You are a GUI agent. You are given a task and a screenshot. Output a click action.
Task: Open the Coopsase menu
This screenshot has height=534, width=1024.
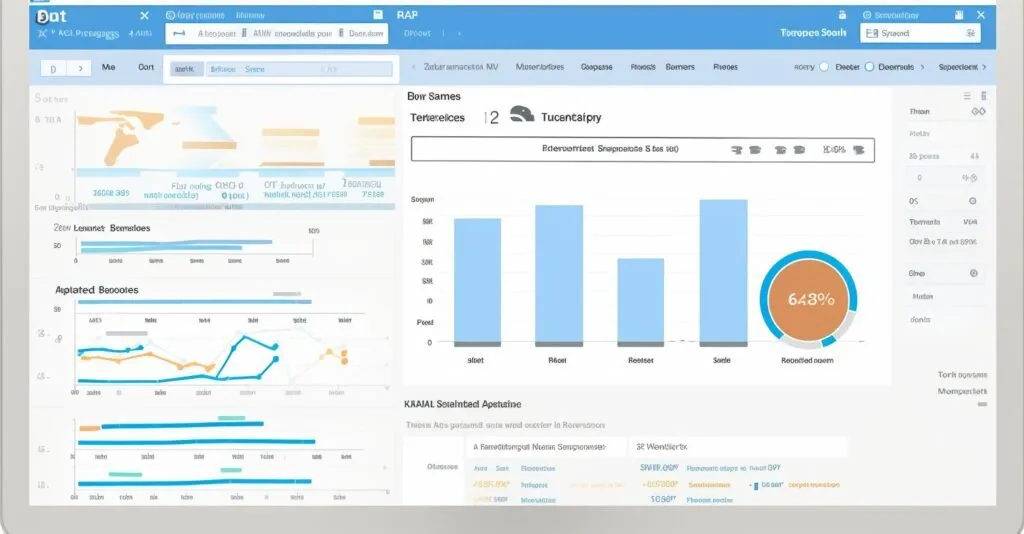pos(597,67)
